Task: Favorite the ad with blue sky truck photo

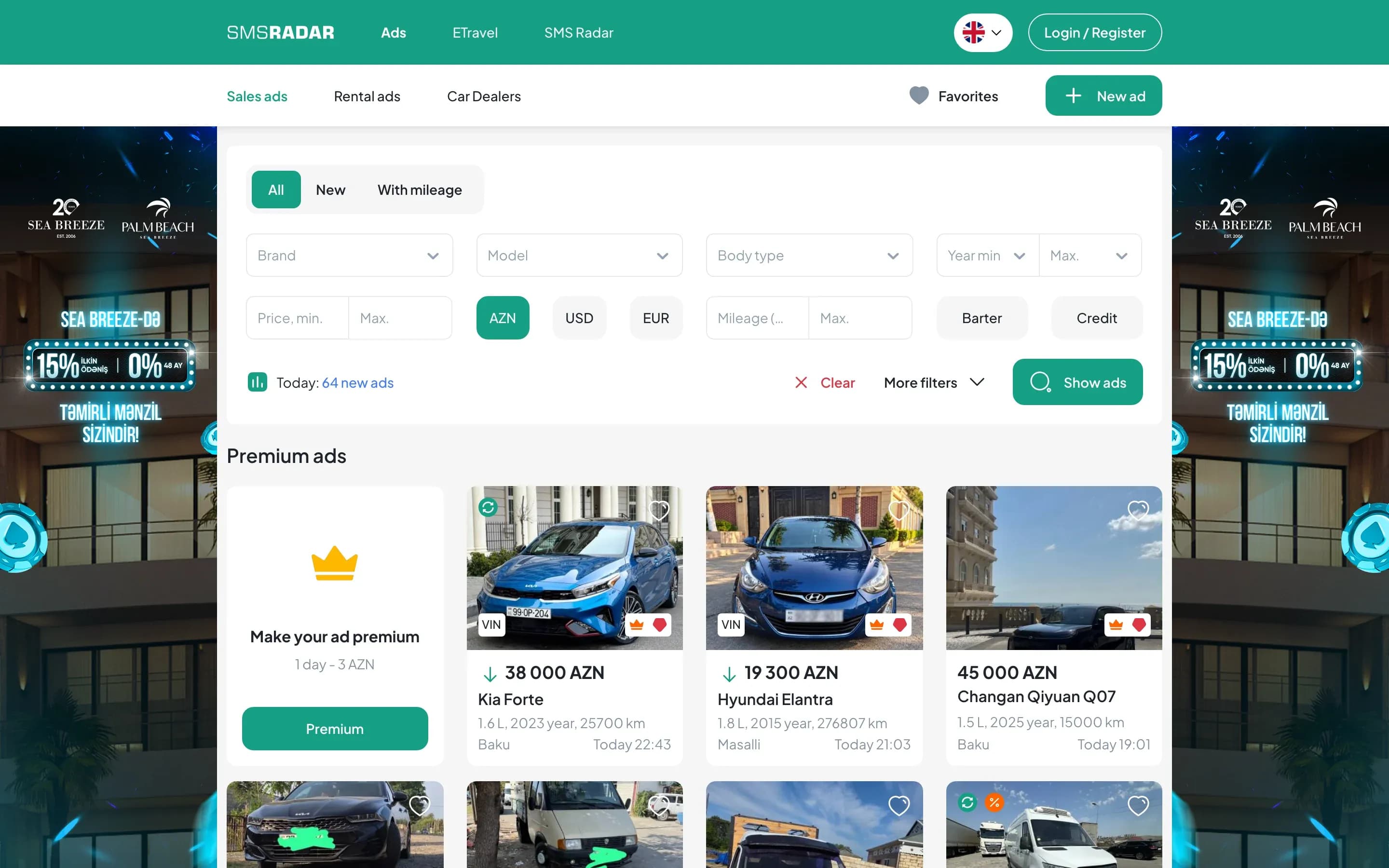Action: click(899, 805)
